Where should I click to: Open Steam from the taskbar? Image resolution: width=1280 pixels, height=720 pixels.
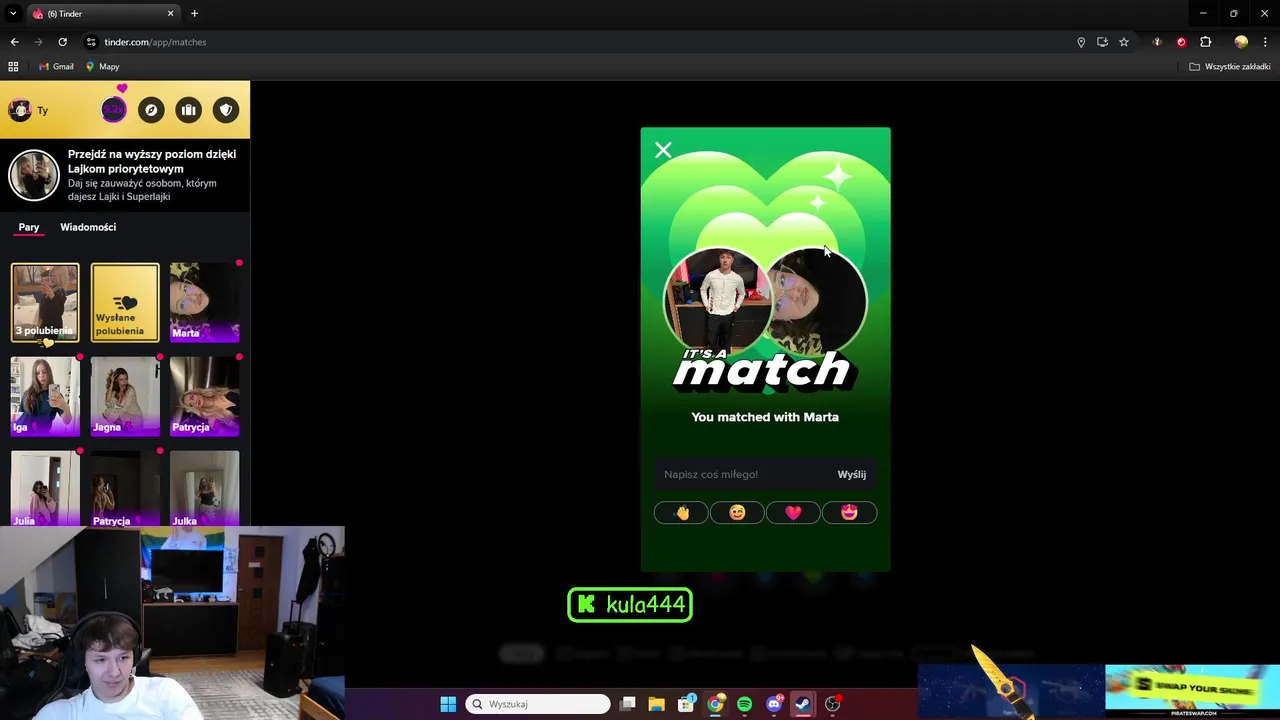803,704
